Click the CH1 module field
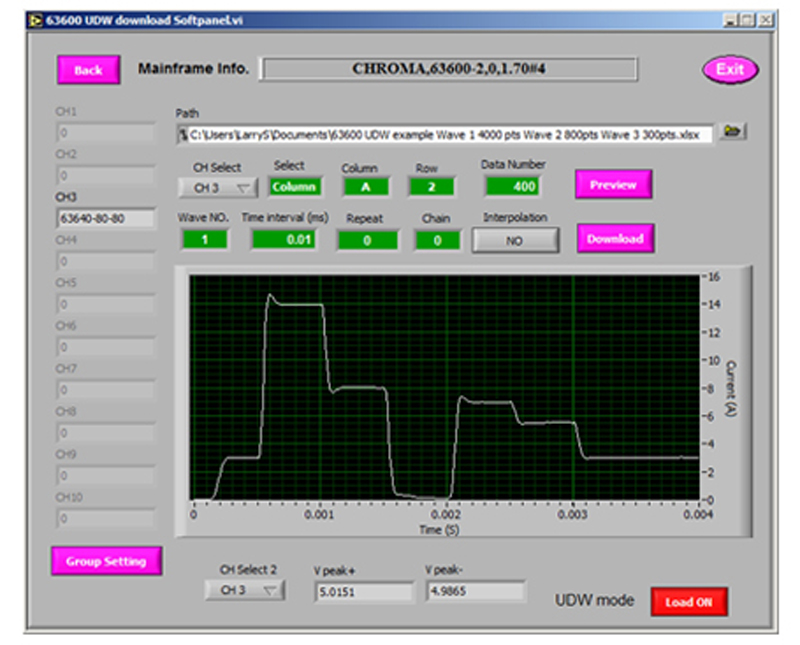800x645 pixels. [x=105, y=133]
